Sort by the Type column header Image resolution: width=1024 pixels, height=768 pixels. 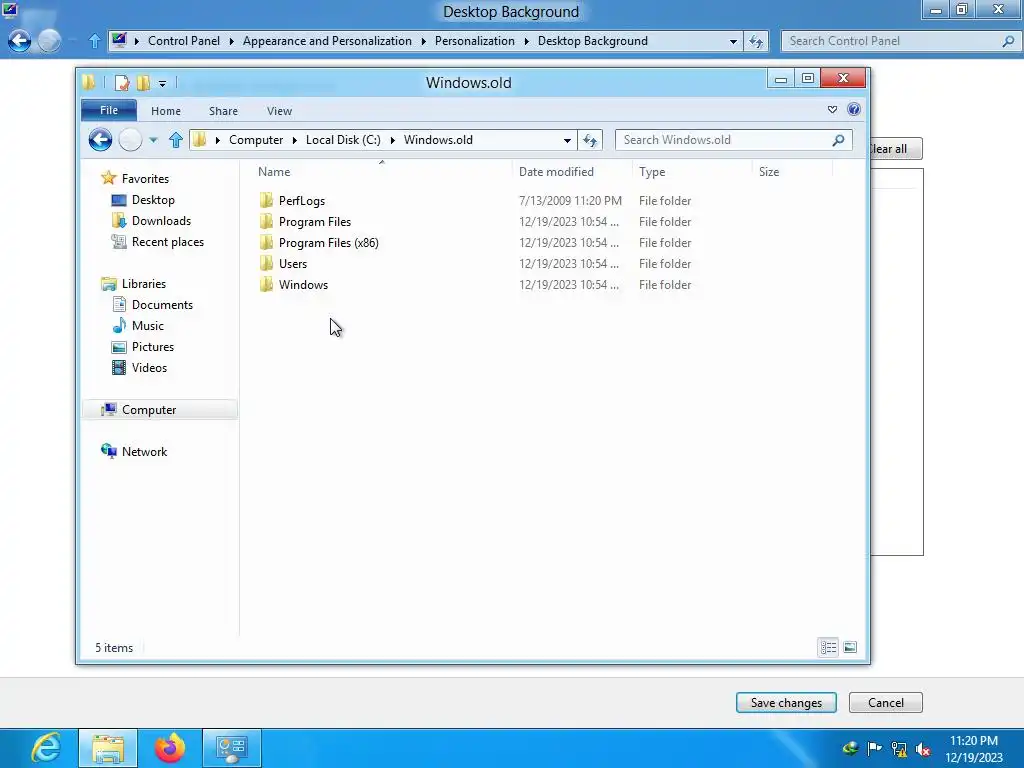tap(652, 172)
